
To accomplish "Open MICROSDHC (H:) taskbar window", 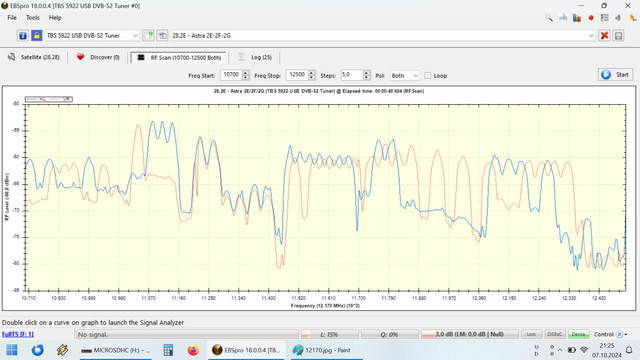I will coord(116,350).
